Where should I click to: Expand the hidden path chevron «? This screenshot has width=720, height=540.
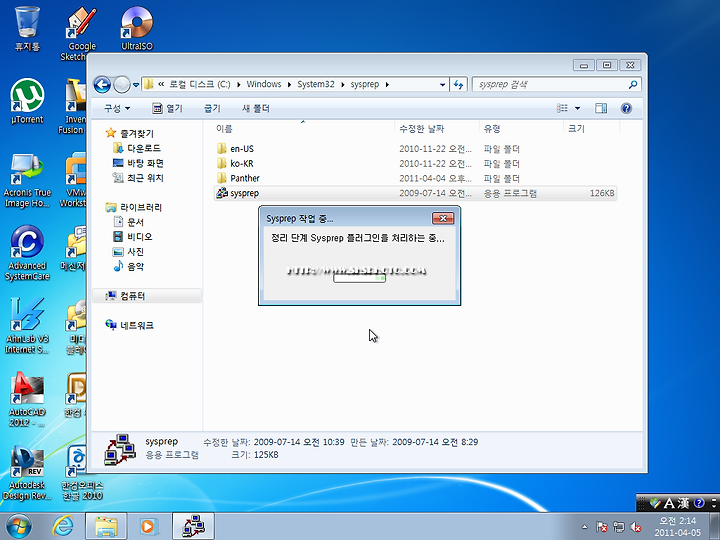pos(161,84)
